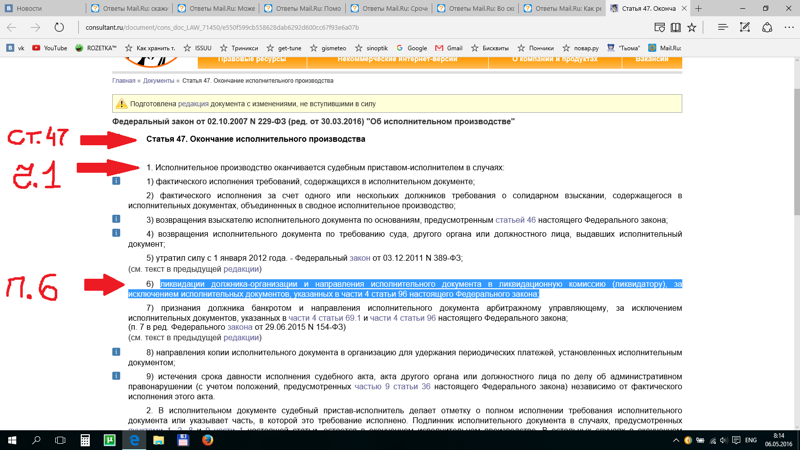This screenshot has height=450, width=800.
Task: Open the Edge Hub lines icon
Action: coord(722,28)
